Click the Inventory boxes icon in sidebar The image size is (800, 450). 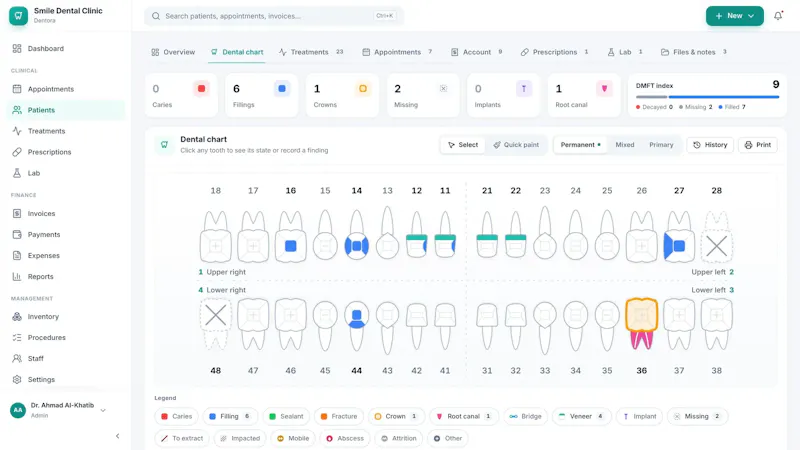[x=17, y=316]
